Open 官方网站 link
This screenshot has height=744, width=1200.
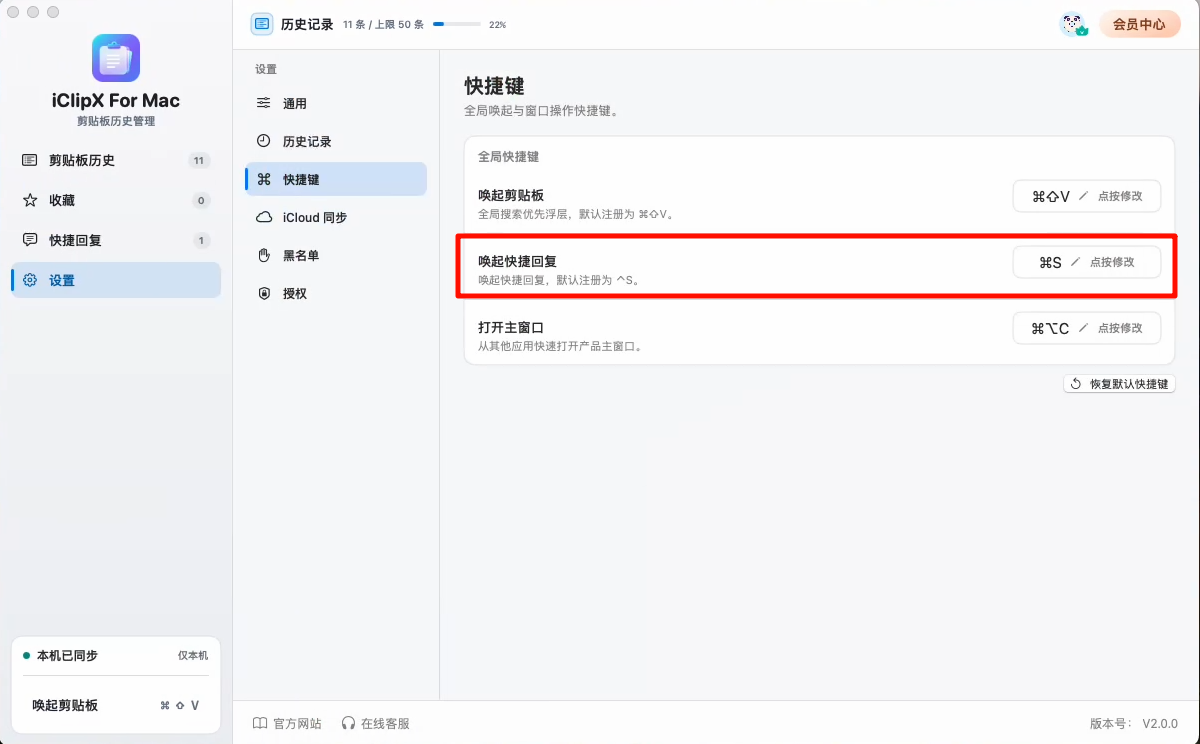point(287,723)
